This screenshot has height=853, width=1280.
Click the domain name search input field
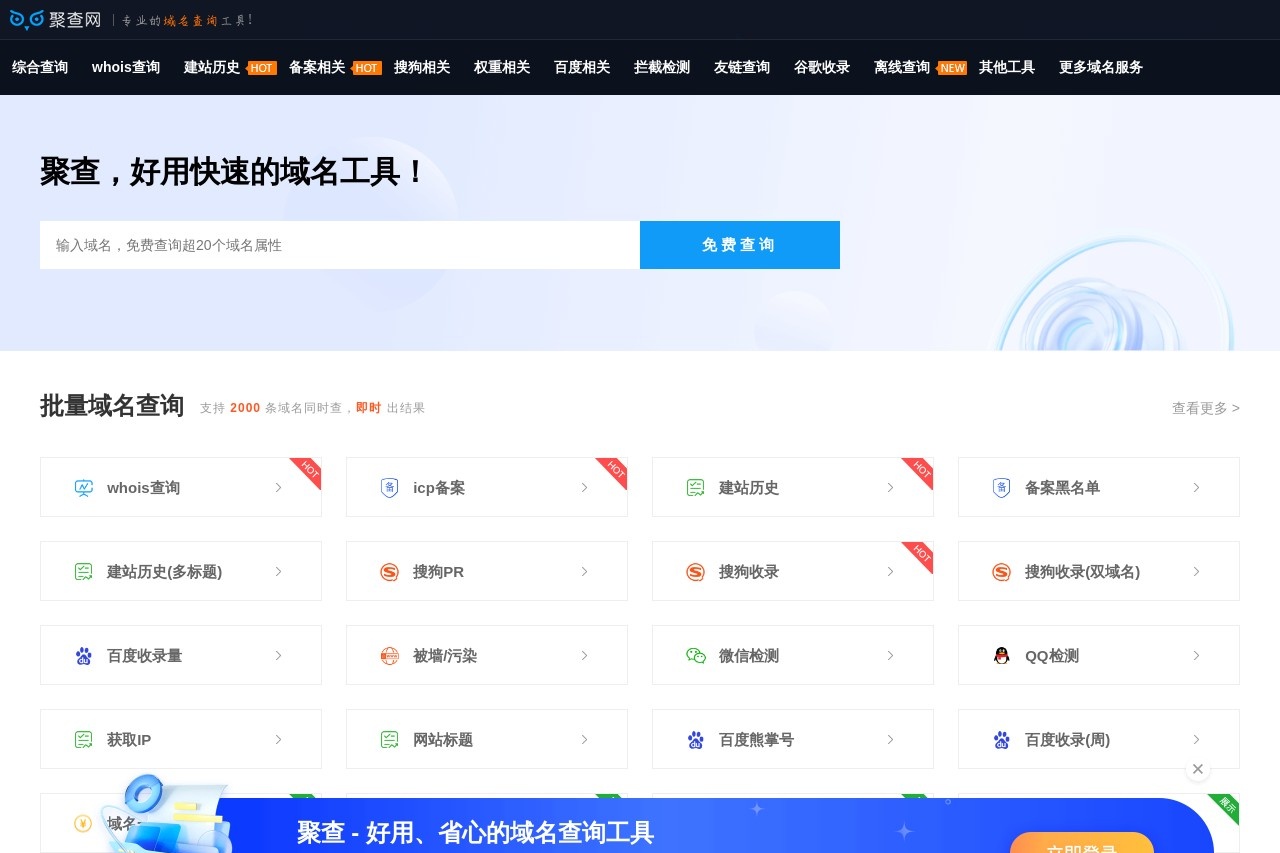(x=340, y=245)
